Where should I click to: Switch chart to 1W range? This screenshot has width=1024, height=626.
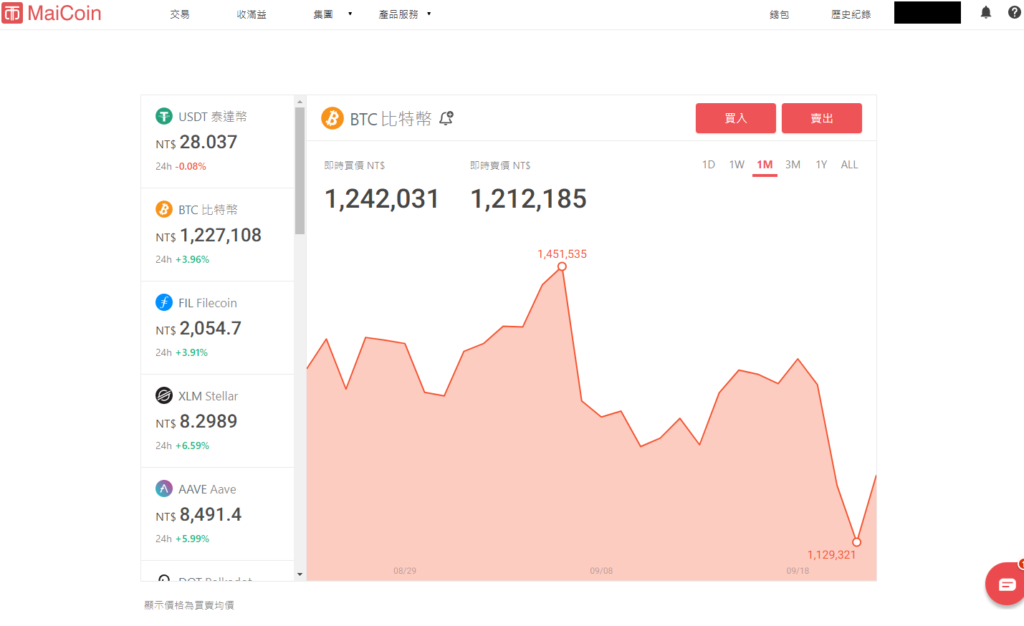coord(736,165)
